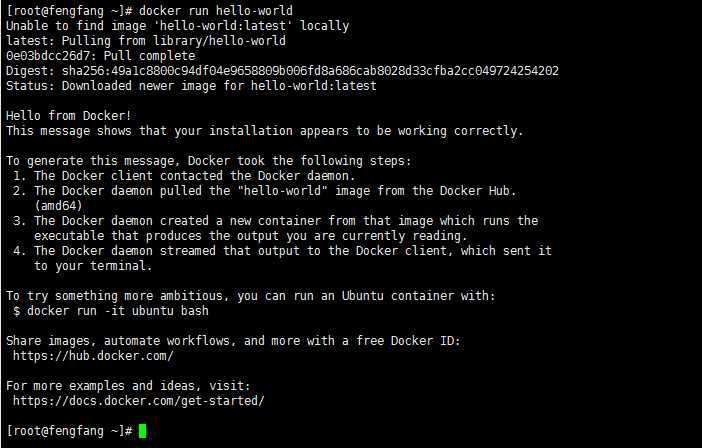Click 'For more examples and ideas' text
This screenshot has width=702, height=448.
click(128, 385)
